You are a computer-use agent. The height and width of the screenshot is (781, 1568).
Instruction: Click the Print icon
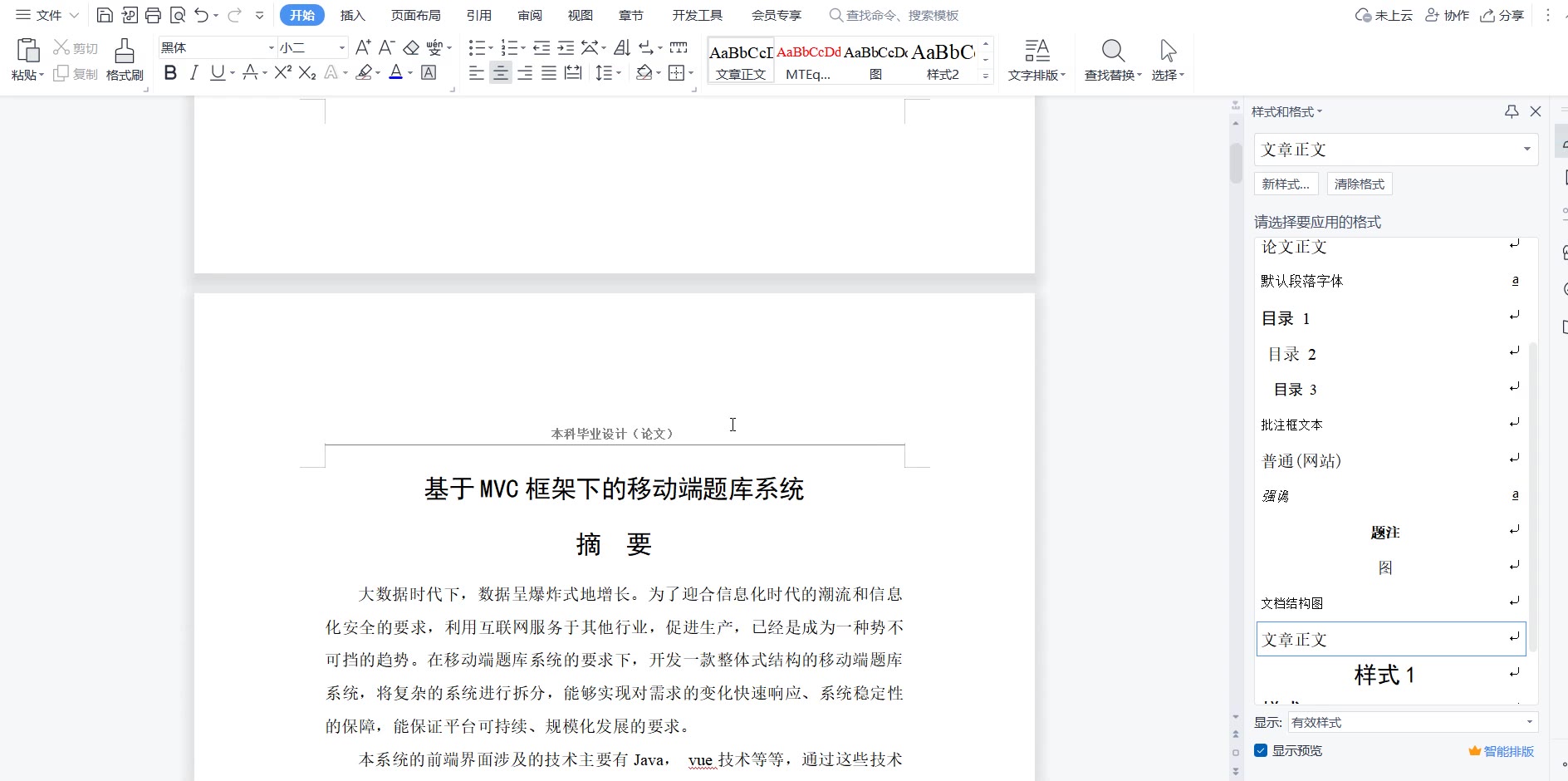(153, 15)
